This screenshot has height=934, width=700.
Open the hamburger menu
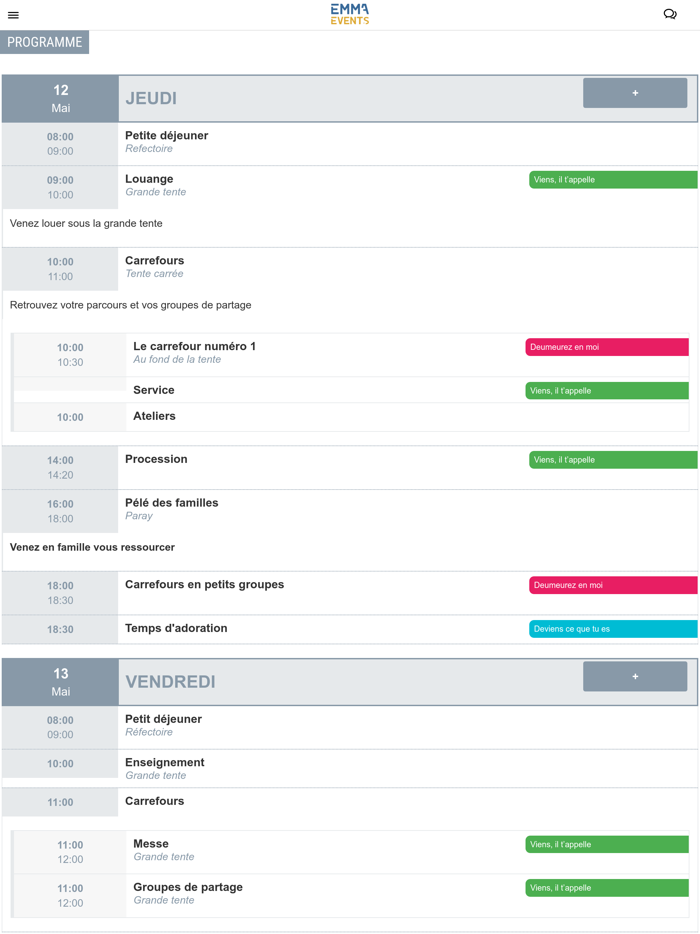pyautogui.click(x=13, y=15)
